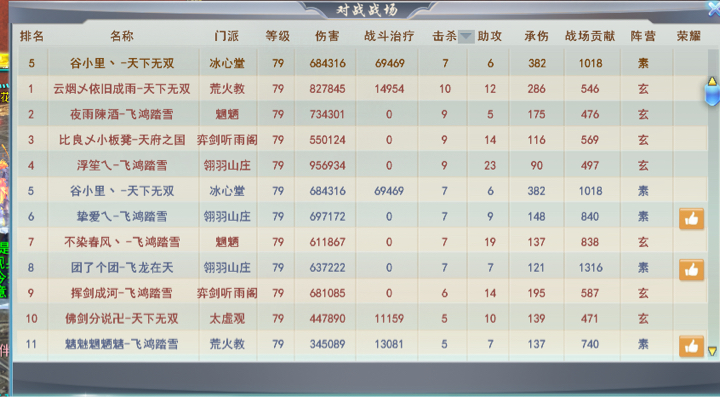Click the 助攻 column header

[x=489, y=36]
